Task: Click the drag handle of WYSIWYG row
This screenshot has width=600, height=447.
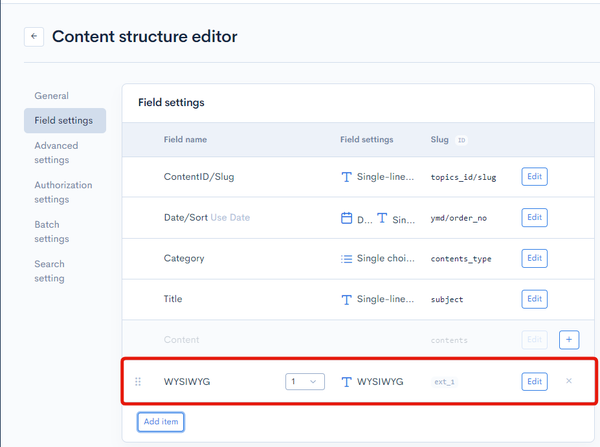Action: click(138, 382)
